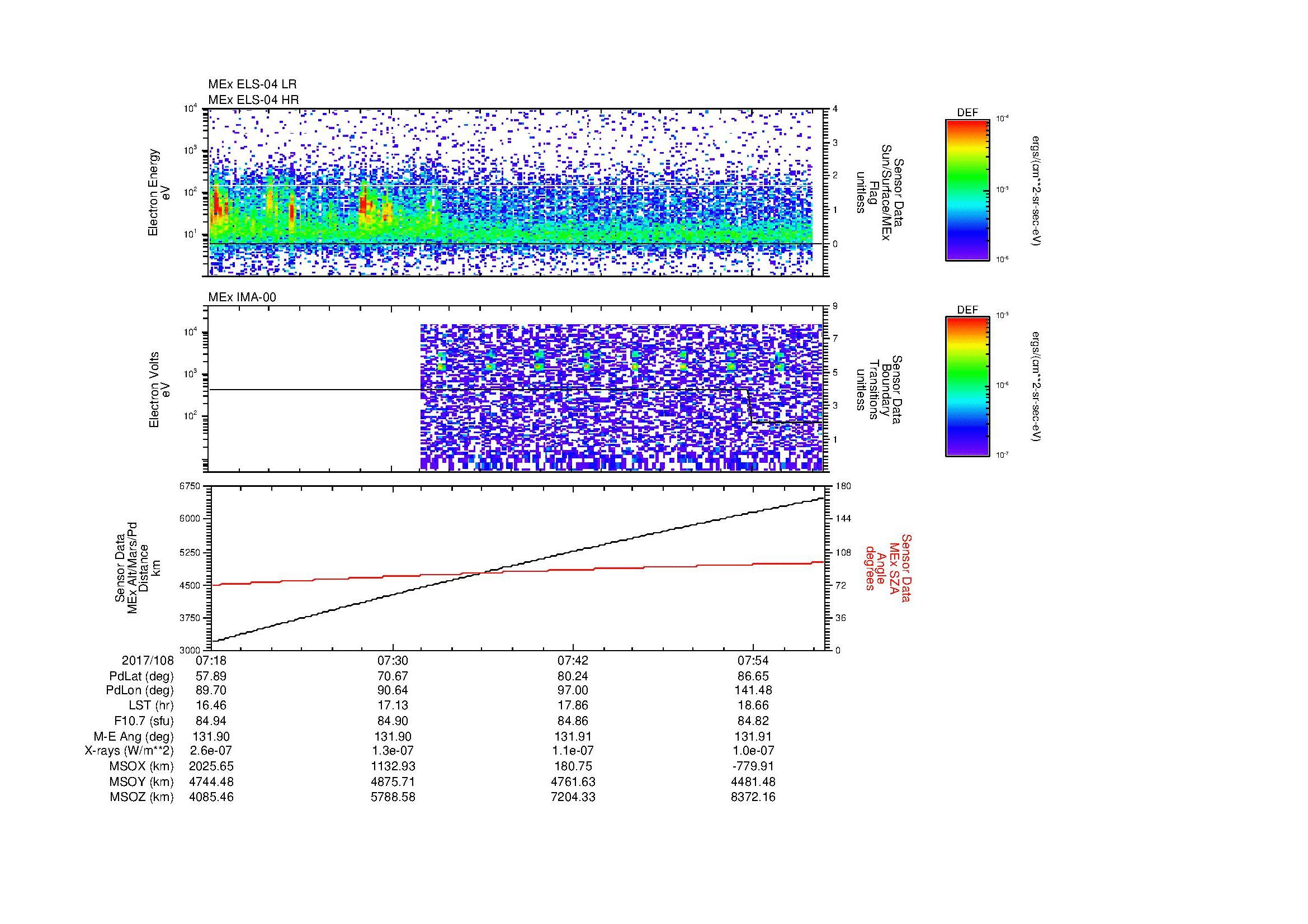Click the 'F10.7 (sfu)' row label
Screen dimensions: 1308x924
pos(144,721)
